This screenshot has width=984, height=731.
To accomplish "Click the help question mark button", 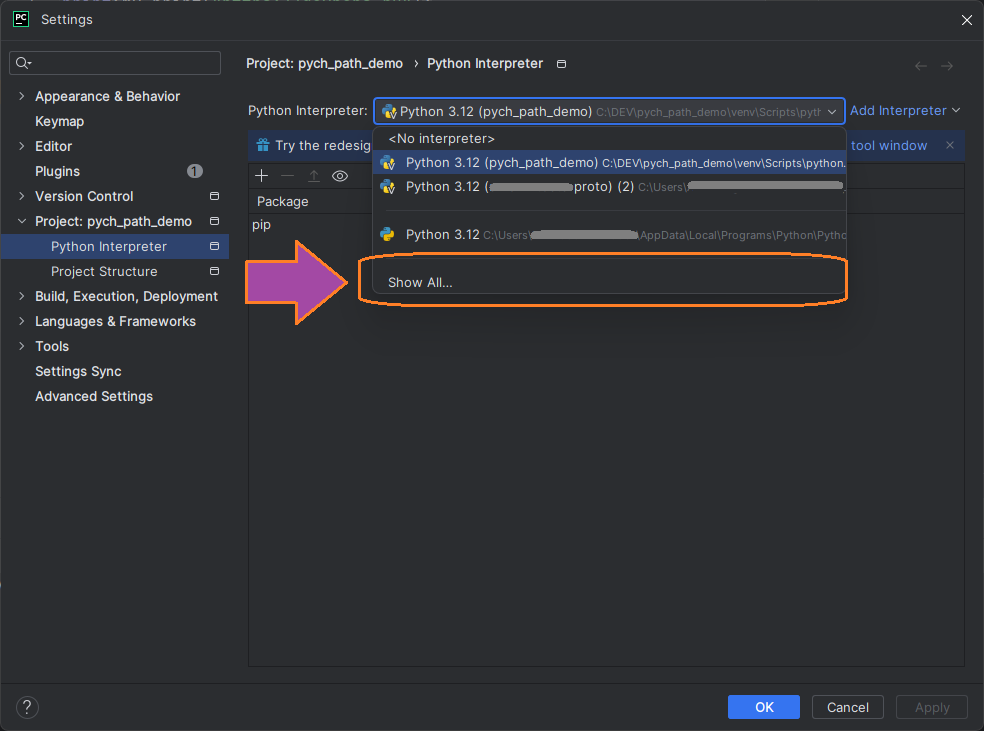I will tap(27, 707).
